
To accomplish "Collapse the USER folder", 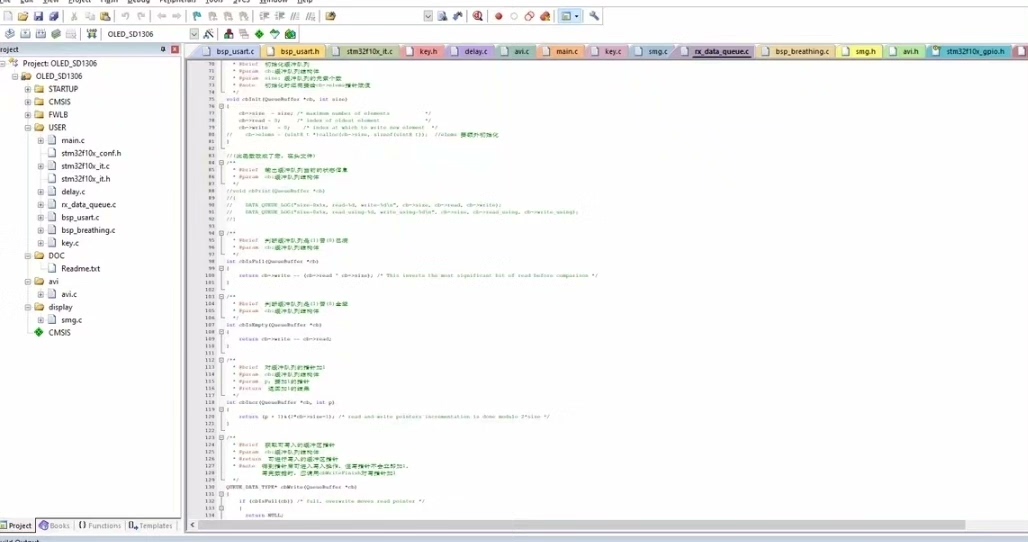I will tap(28, 128).
